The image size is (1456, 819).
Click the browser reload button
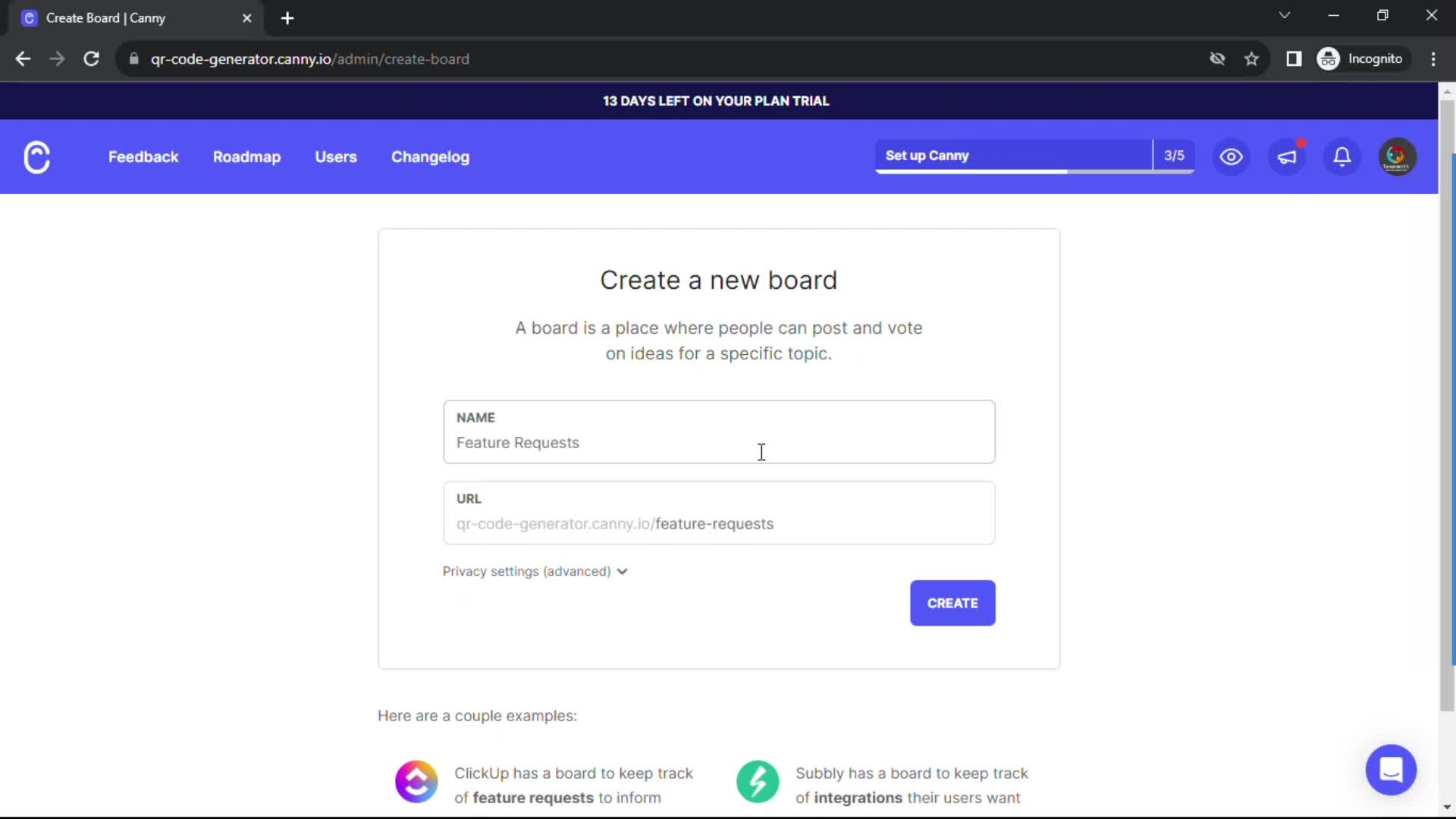coord(91,58)
